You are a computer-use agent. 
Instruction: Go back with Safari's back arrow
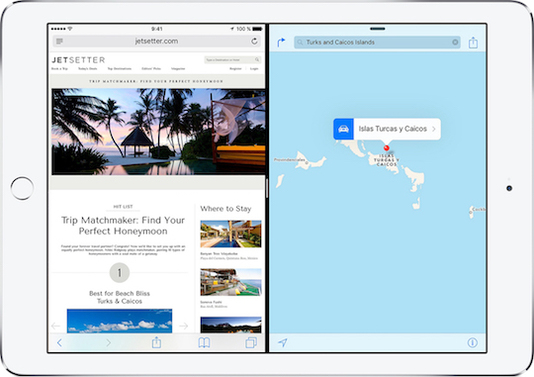pos(60,343)
